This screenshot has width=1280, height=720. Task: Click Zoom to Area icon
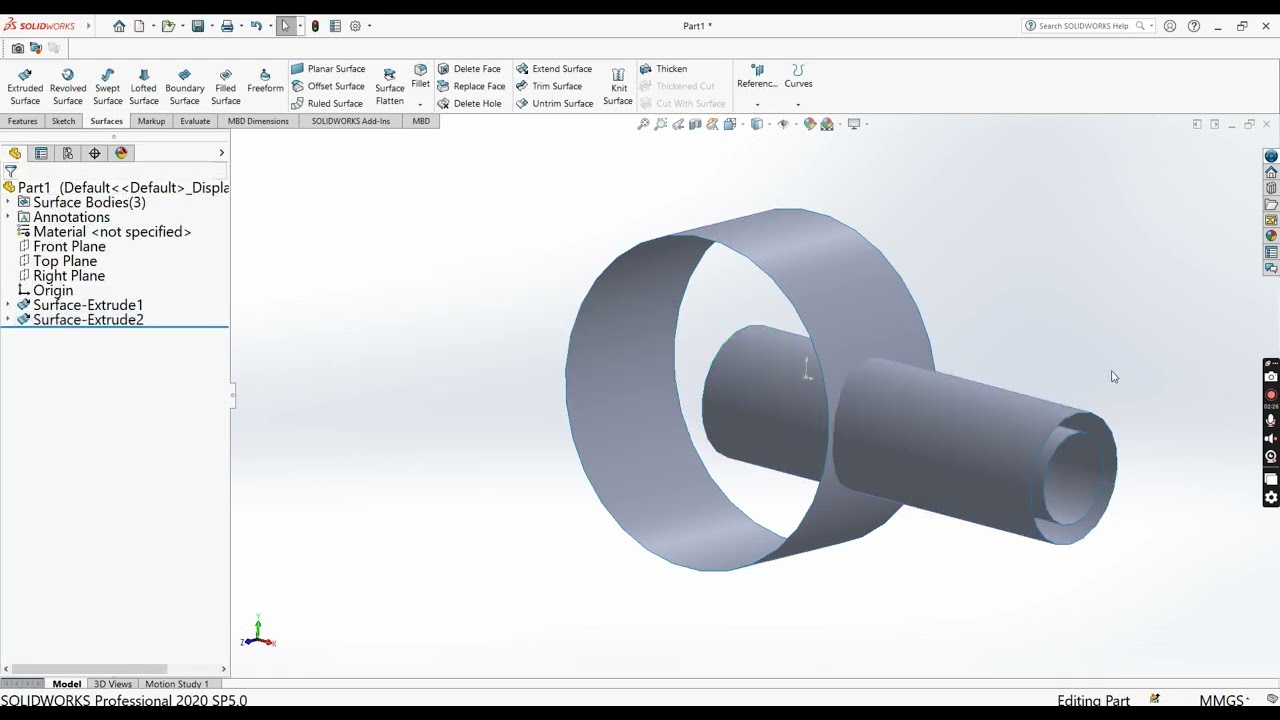pyautogui.click(x=661, y=124)
